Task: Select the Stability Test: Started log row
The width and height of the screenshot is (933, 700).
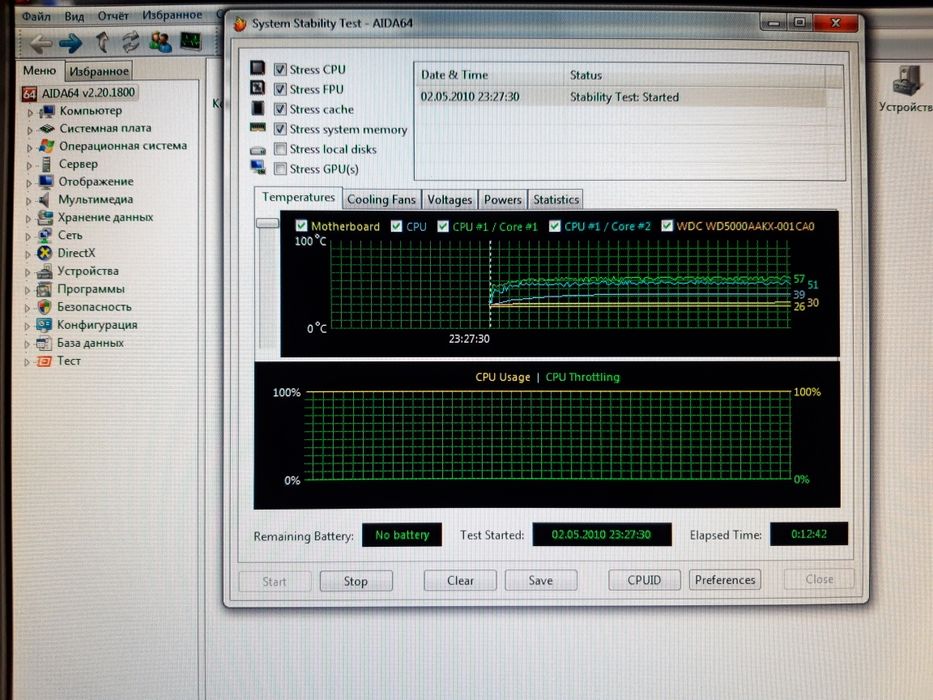Action: 622,97
